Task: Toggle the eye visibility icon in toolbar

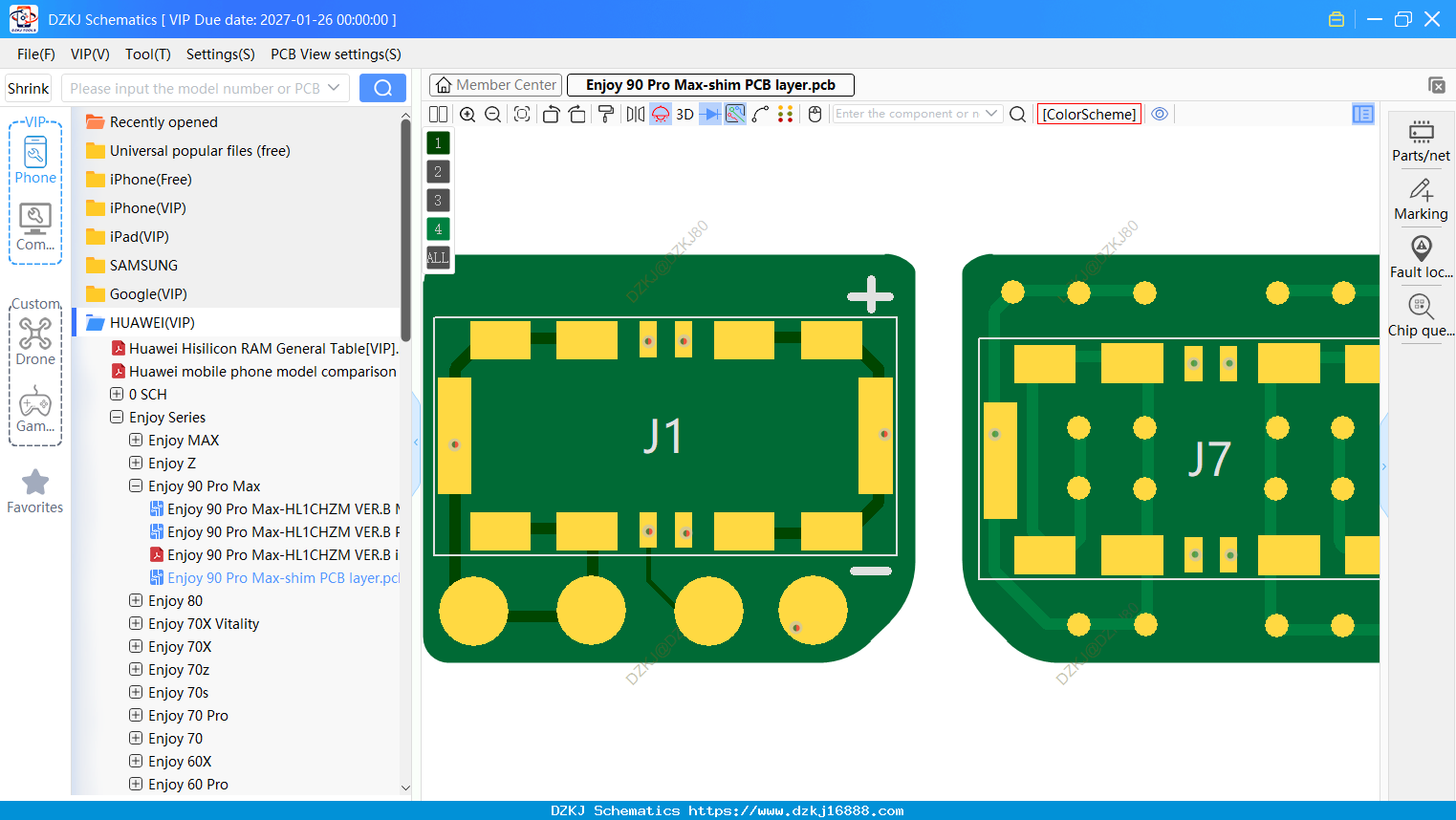Action: (1160, 114)
